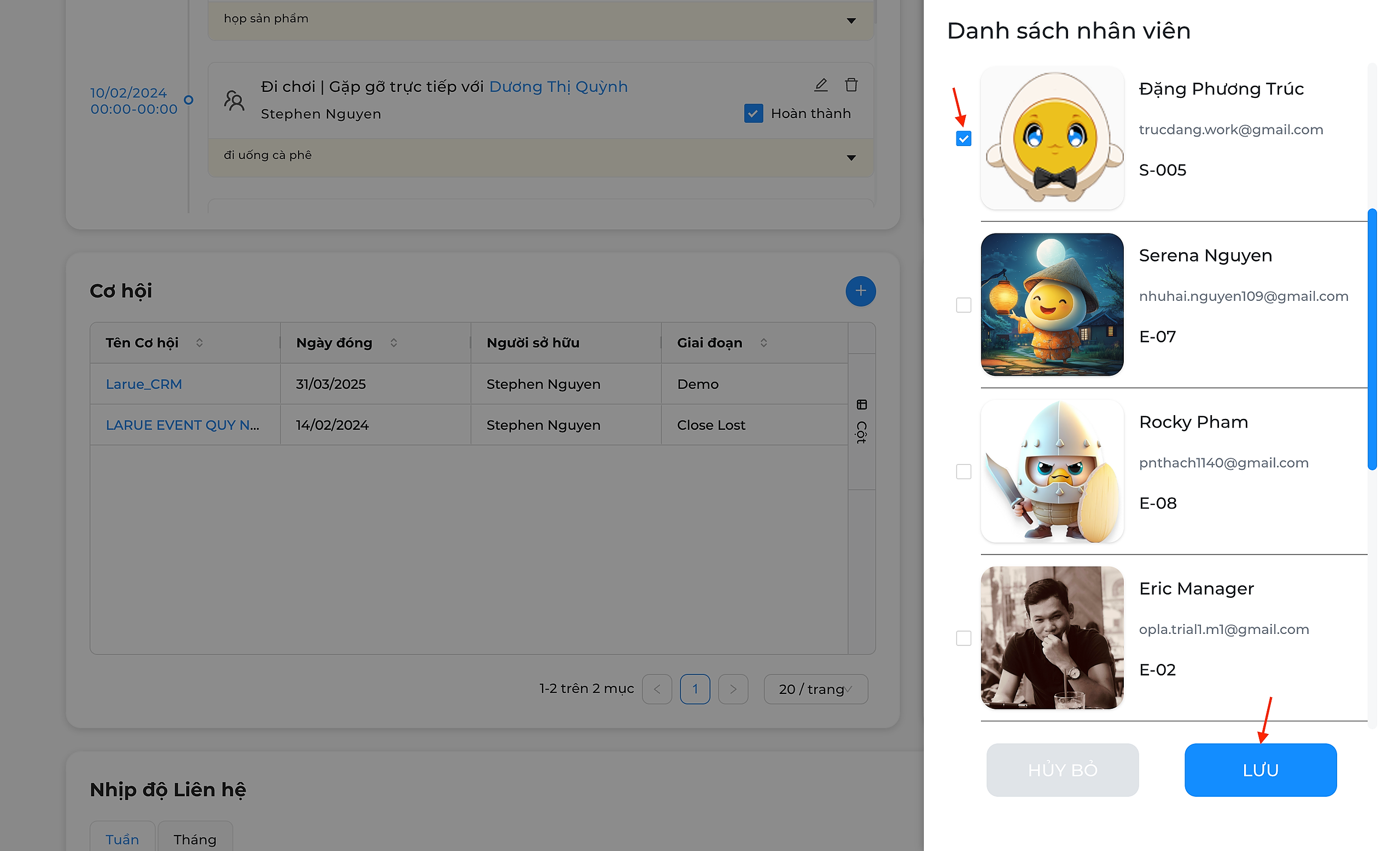
Task: Click the 1-2 trên 2 mục pagination text
Action: (586, 689)
